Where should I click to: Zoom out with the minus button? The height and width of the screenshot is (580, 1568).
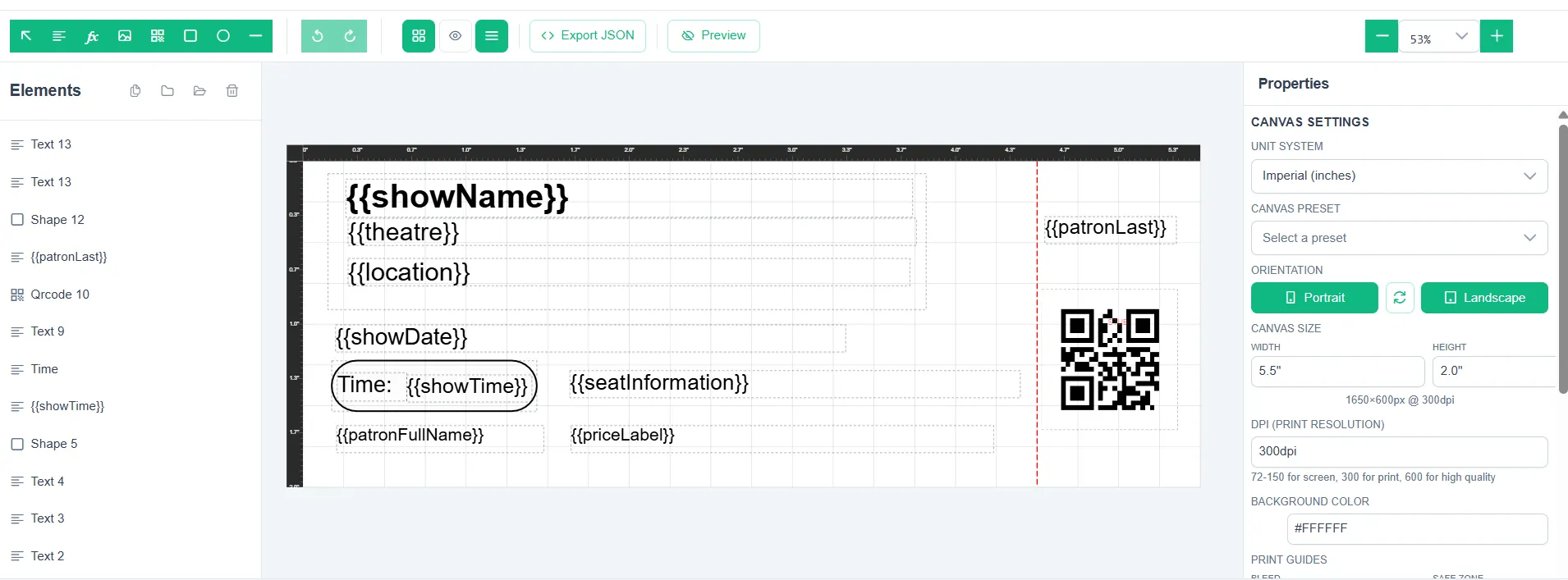coord(1382,36)
